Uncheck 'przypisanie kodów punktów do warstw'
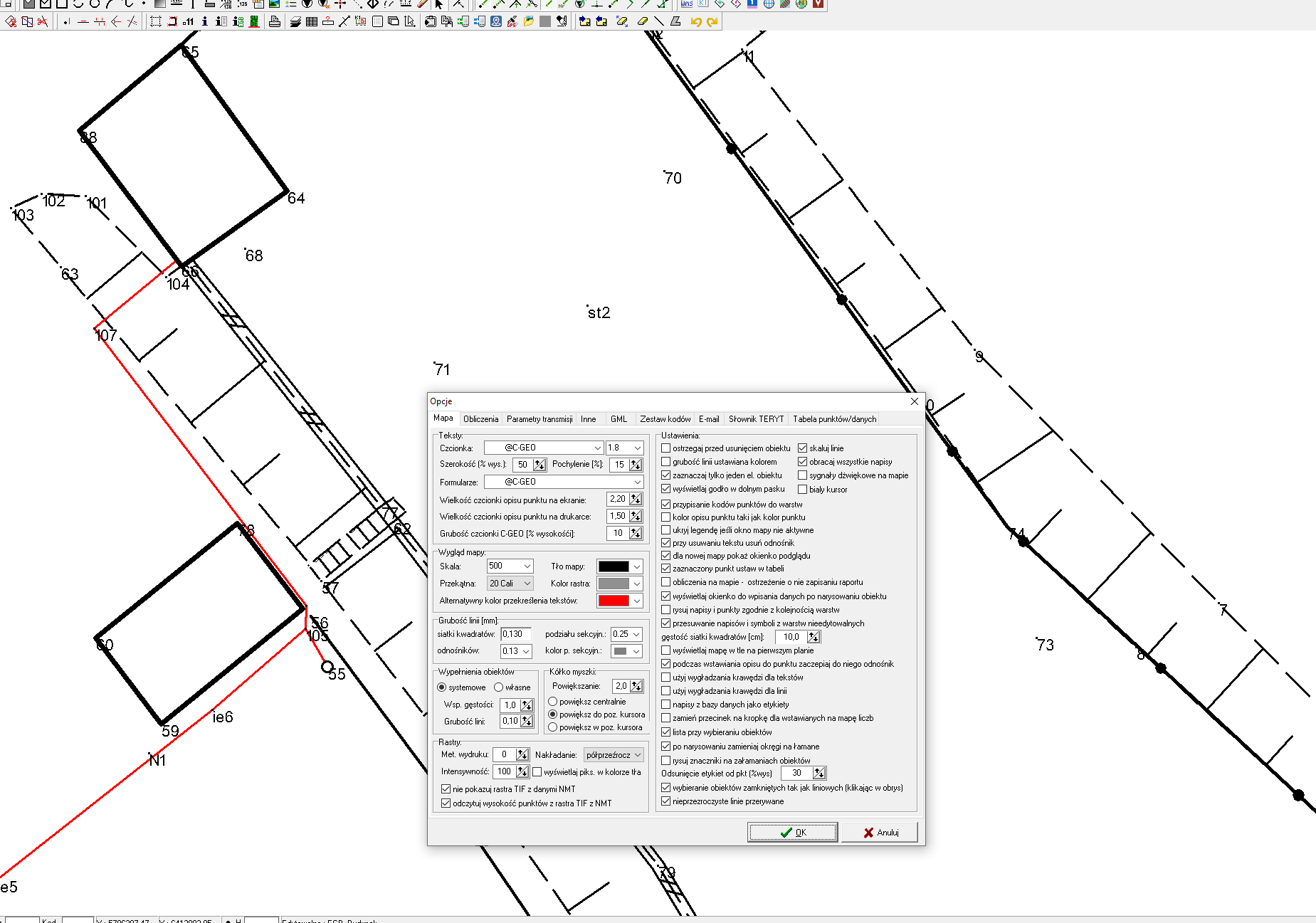The height and width of the screenshot is (923, 1316). pos(666,505)
